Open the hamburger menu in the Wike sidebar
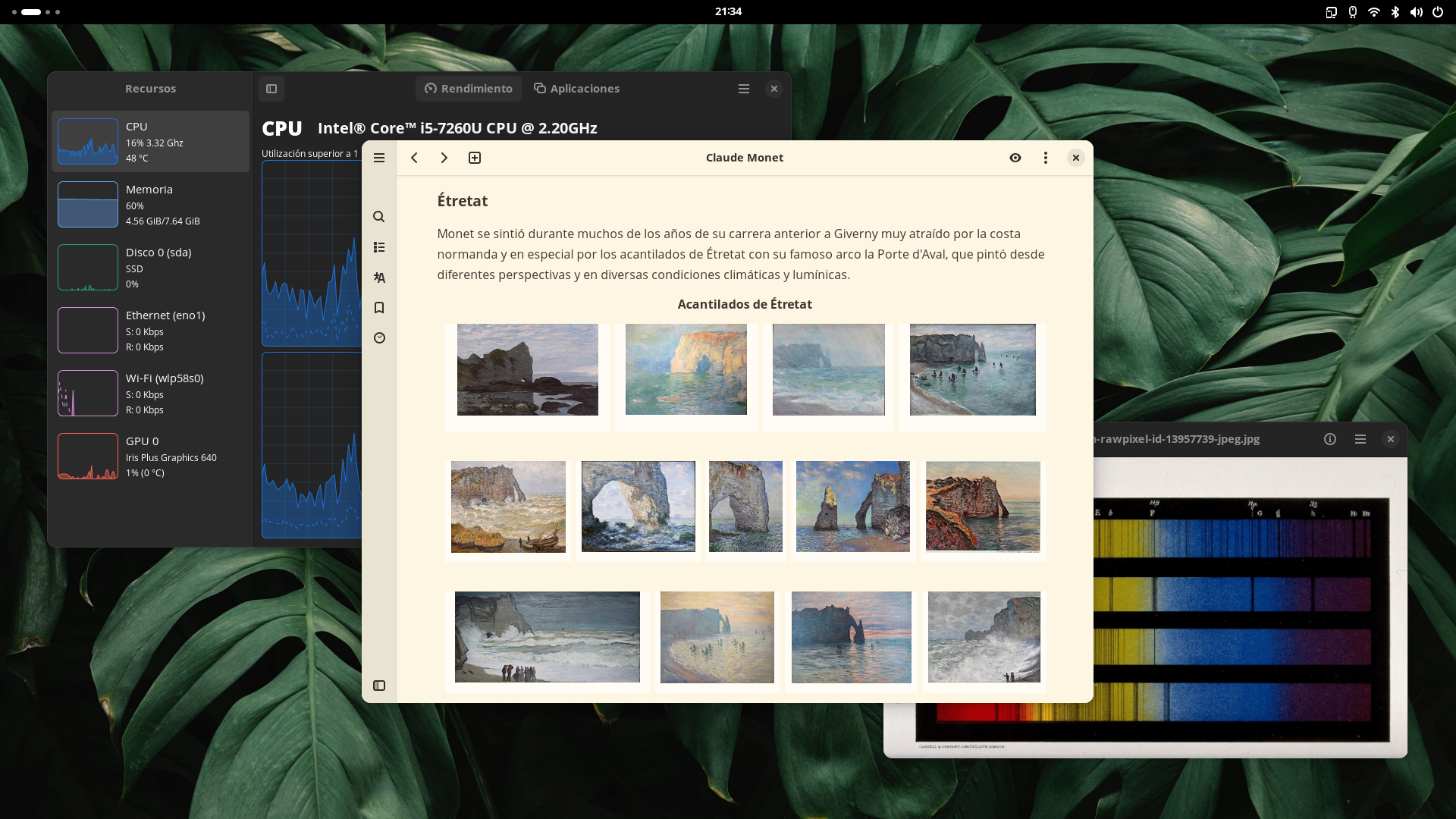 click(379, 158)
